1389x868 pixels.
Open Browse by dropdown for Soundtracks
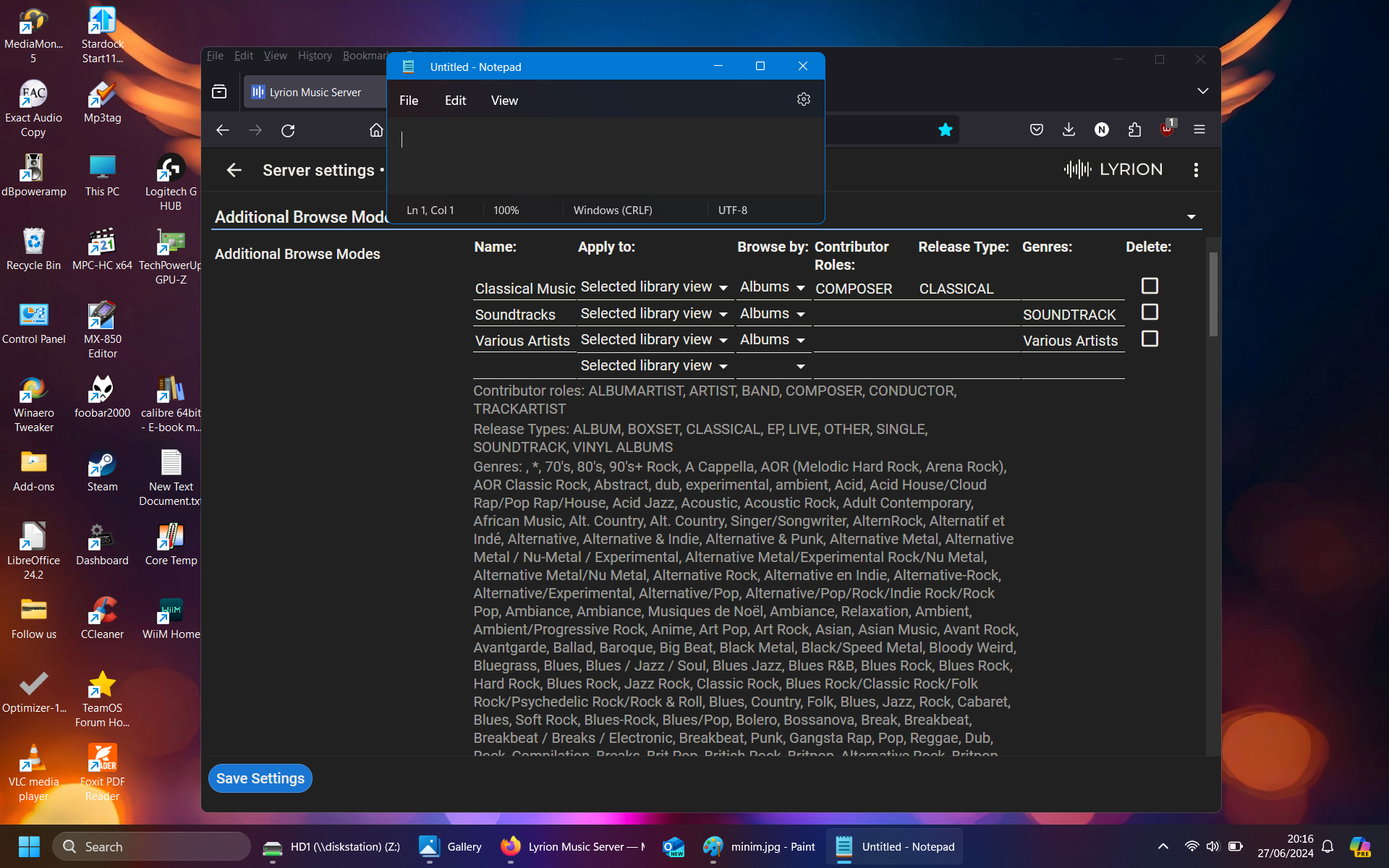[773, 314]
